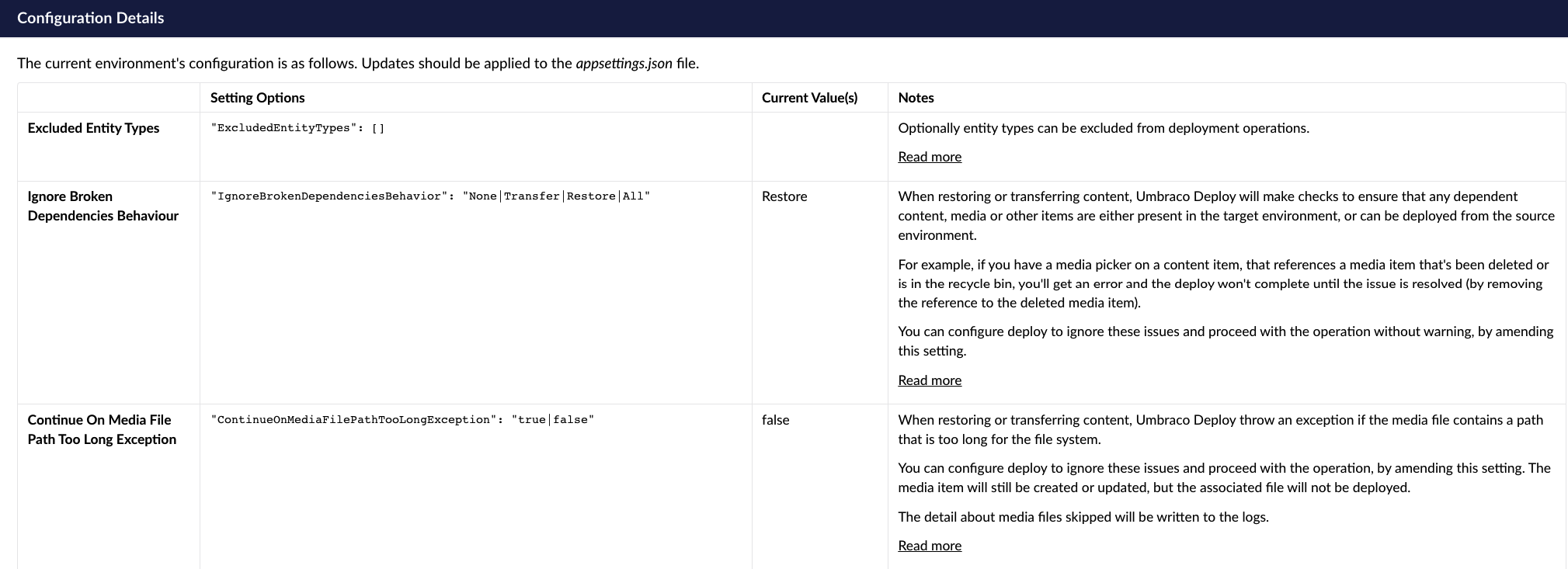Screen dimensions: 1568x569
Task: Click the Setting Options column header
Action: coord(257,98)
